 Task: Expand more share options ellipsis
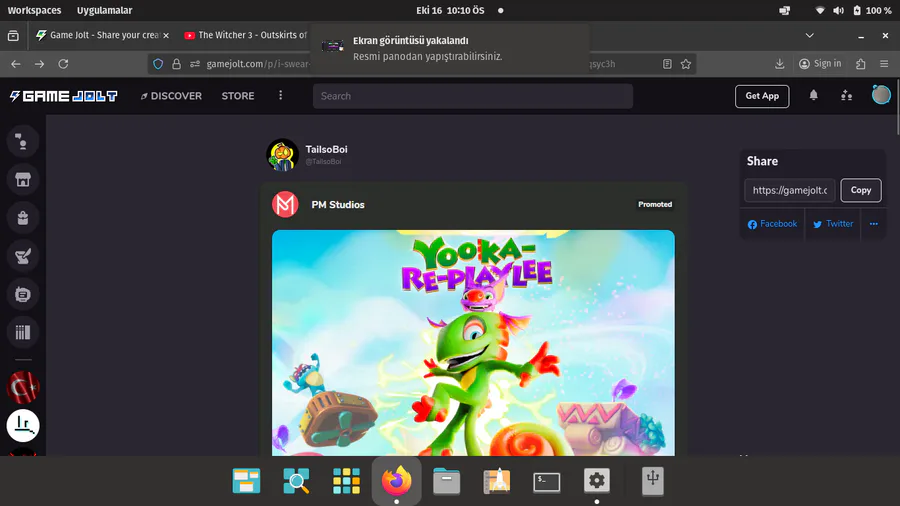tap(874, 224)
